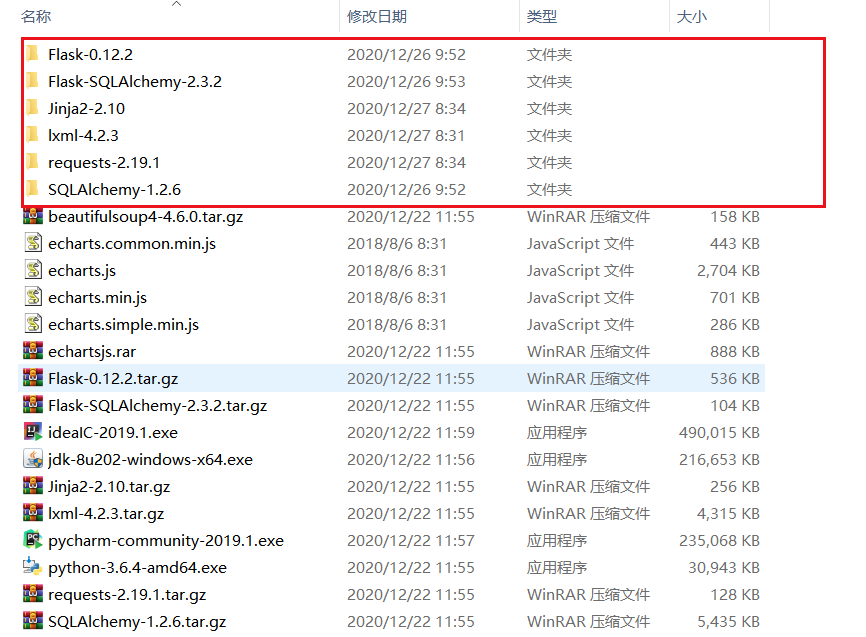Click the 490,015 KB size value
Image resolution: width=866 pixels, height=637 pixels.
719,433
